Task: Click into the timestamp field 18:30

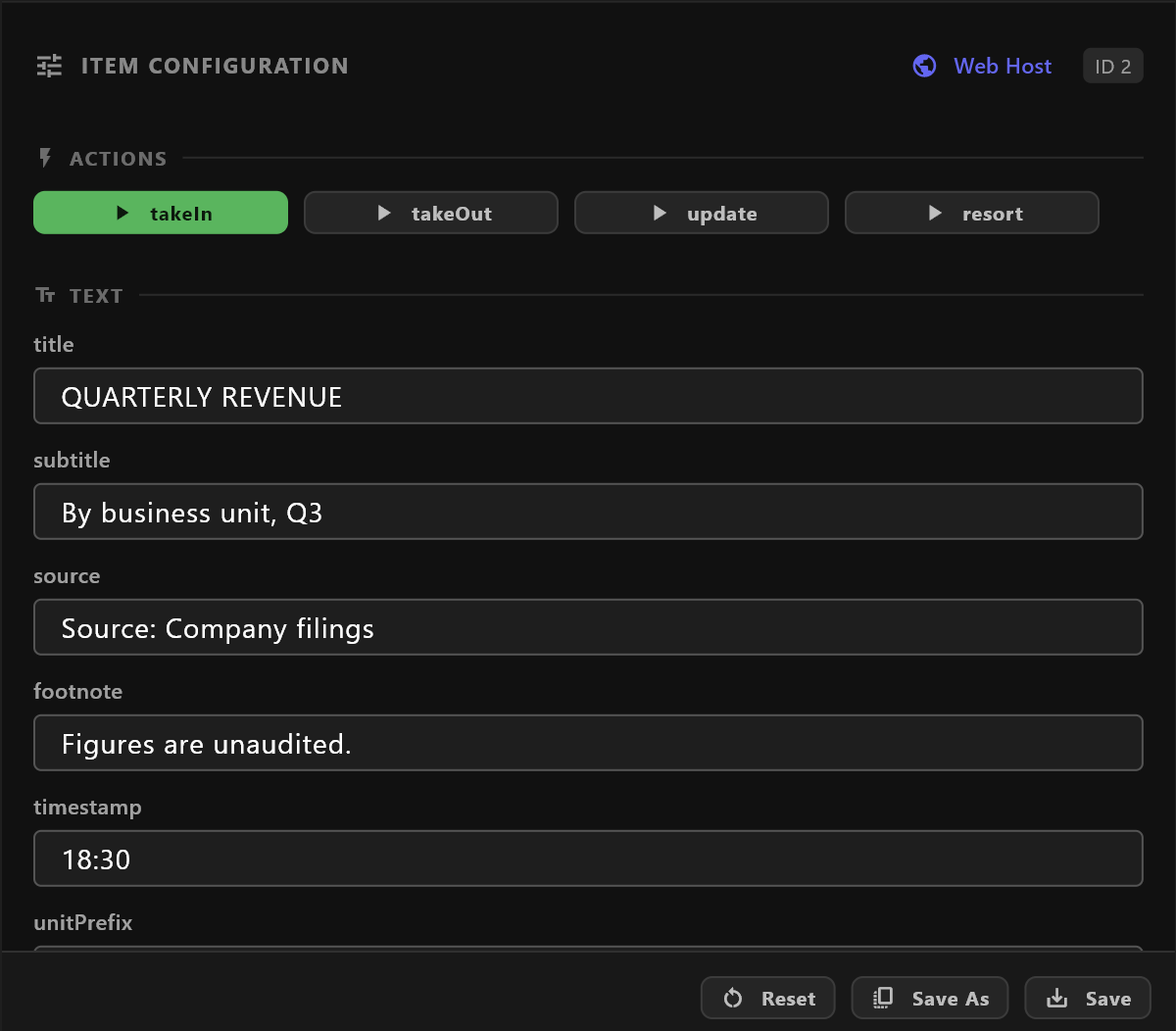Action: (588, 859)
